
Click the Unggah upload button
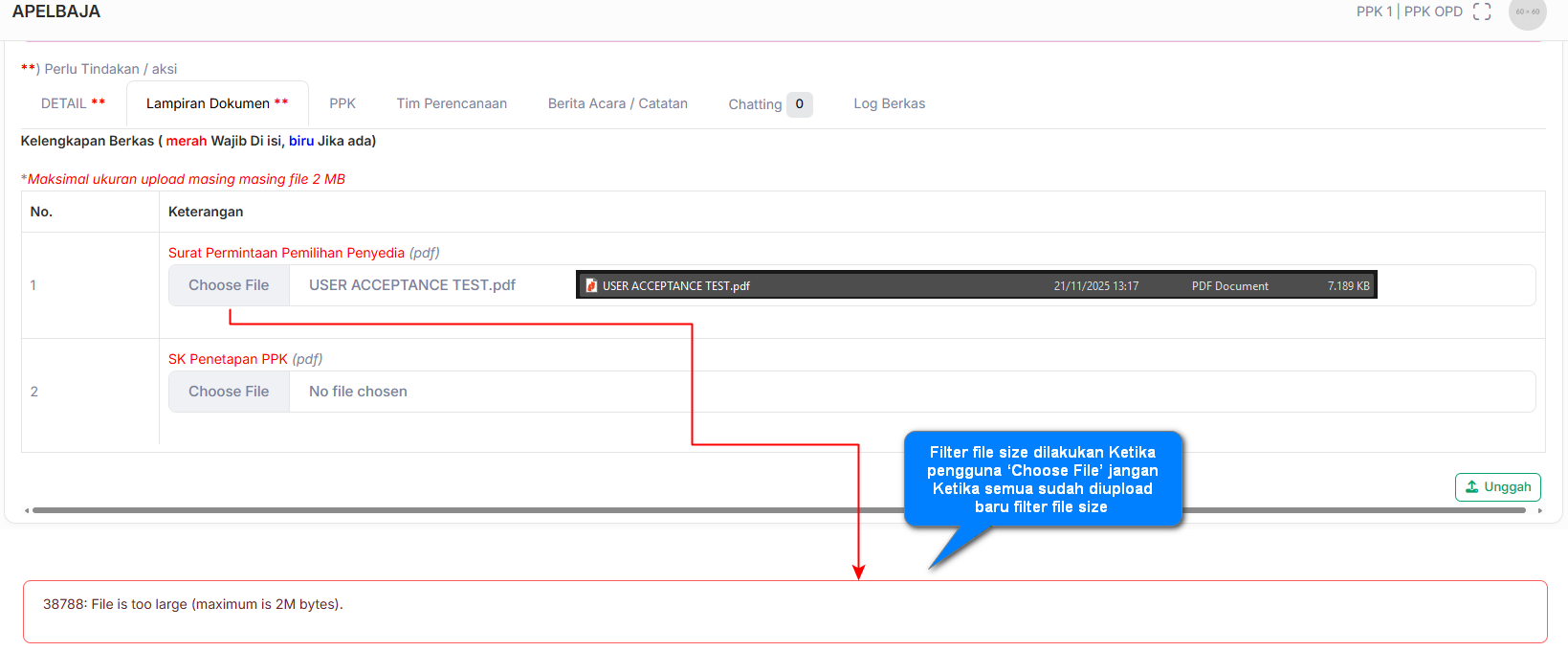pyautogui.click(x=1498, y=486)
